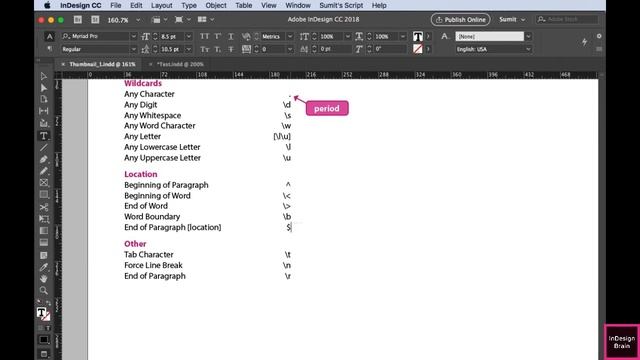Toggle All Caps formatting

pyautogui.click(x=204, y=36)
